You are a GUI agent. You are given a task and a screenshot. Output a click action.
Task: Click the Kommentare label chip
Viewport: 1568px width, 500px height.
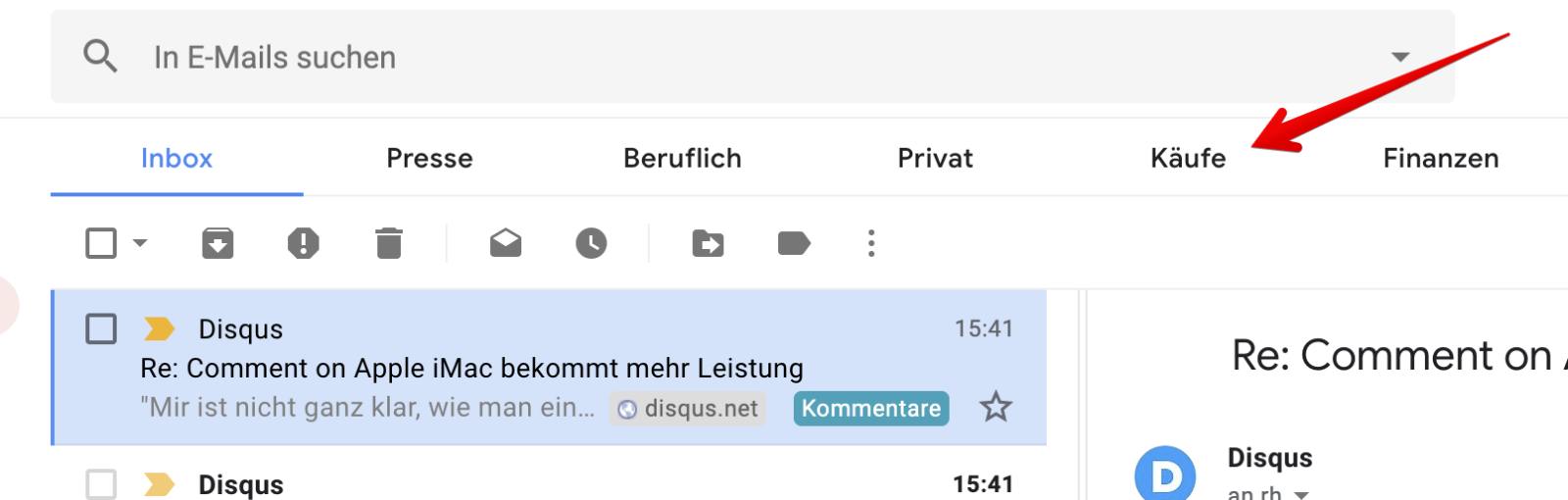tap(871, 408)
